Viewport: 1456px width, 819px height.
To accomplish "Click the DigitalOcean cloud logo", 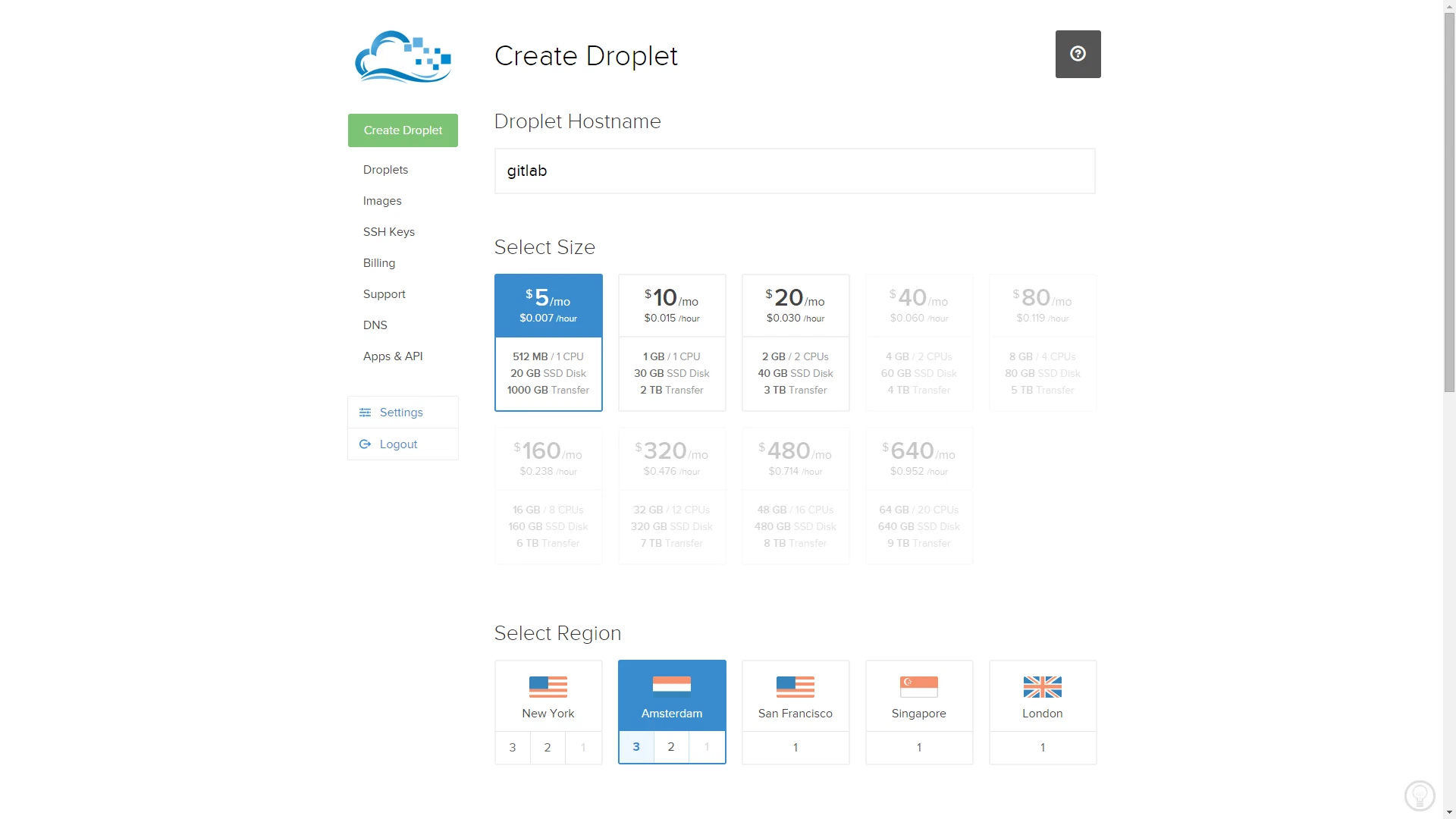I will 403,56.
